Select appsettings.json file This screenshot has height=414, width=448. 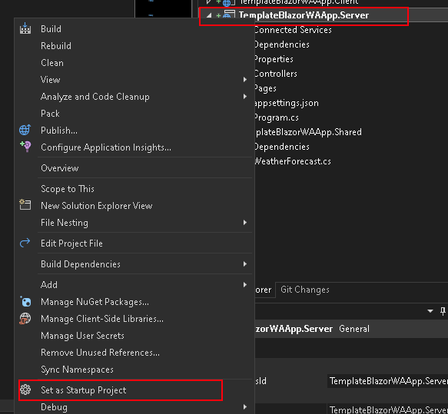pos(286,103)
